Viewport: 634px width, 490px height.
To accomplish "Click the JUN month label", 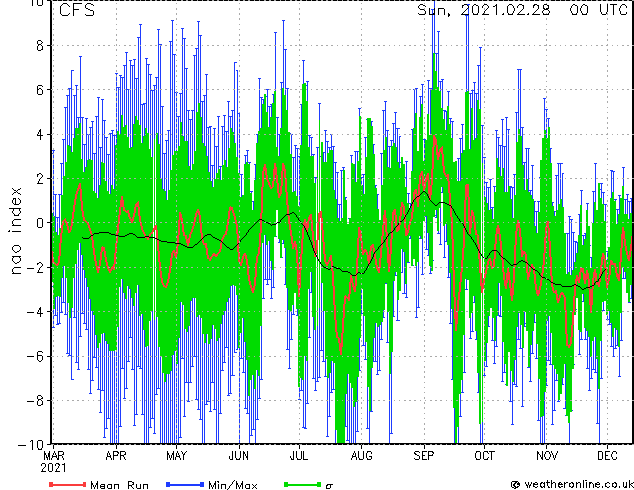I will point(239,456).
